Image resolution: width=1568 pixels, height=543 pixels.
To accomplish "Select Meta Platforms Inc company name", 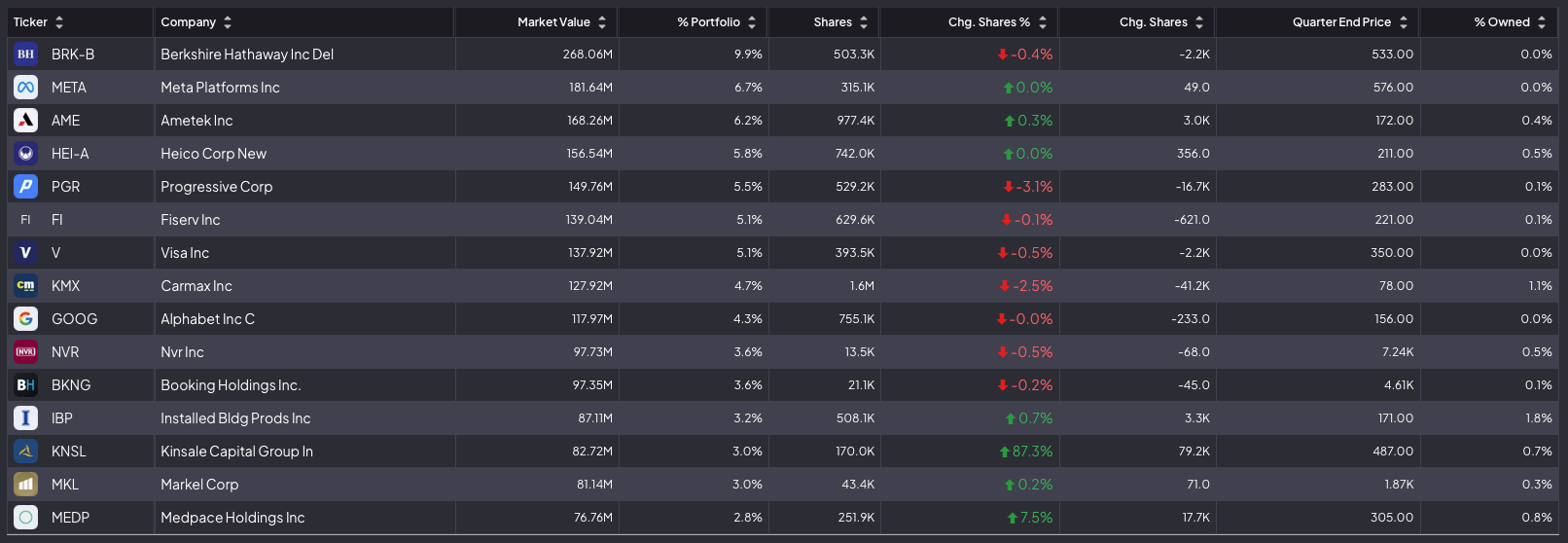I will (x=220, y=88).
